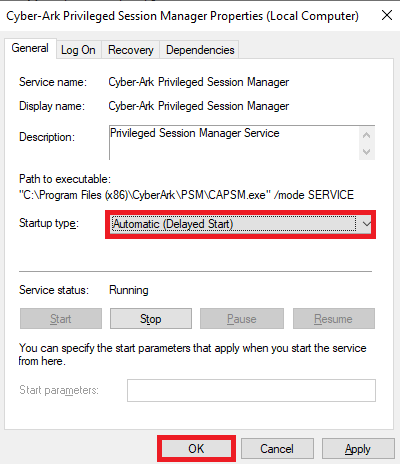Click the Path to executable label

[x=65, y=179]
